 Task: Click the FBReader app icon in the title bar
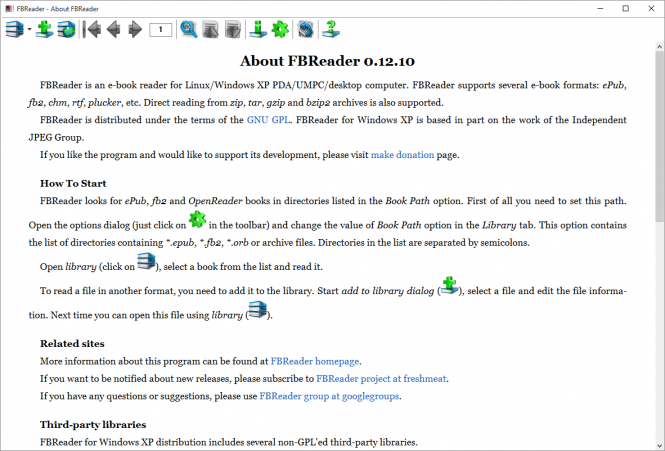coord(9,8)
